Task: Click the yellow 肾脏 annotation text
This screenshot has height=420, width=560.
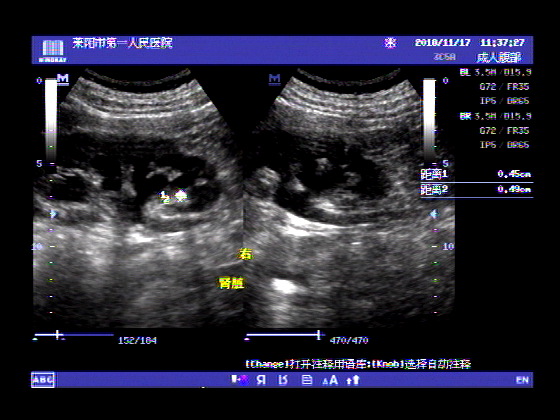Action: click(231, 283)
